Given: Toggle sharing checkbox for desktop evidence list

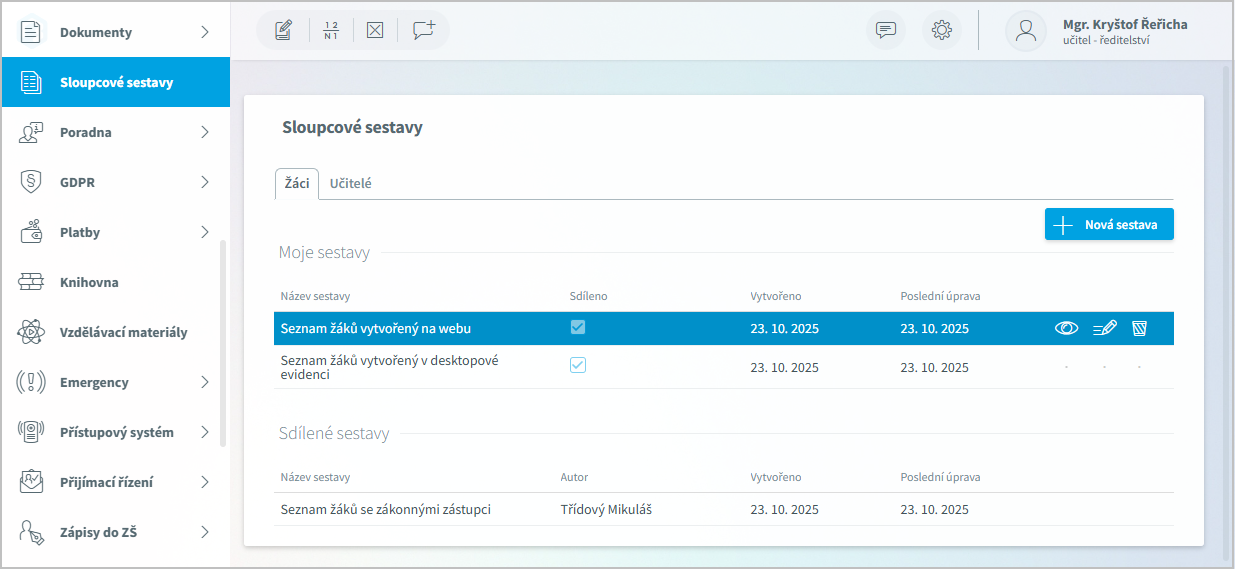Looking at the screenshot, I should [578, 366].
